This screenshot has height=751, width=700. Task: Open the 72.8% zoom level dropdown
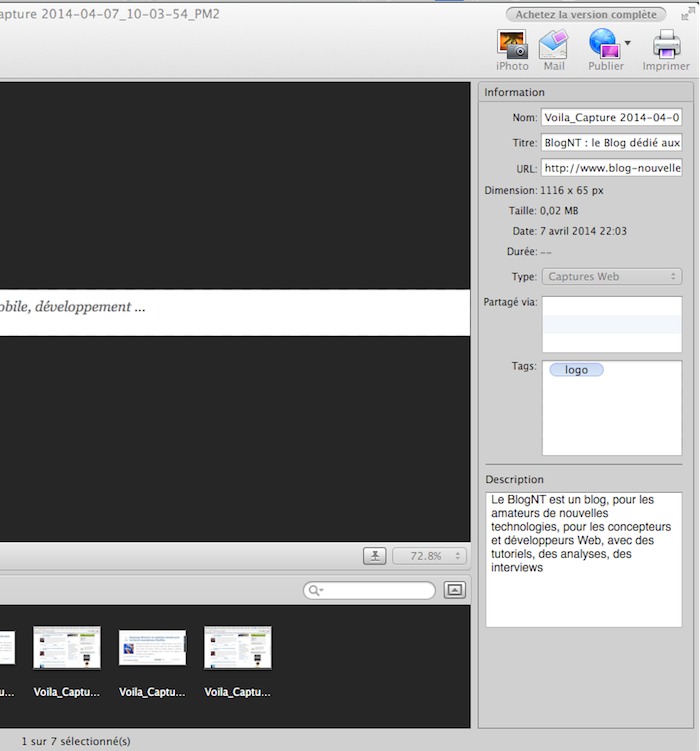point(430,556)
